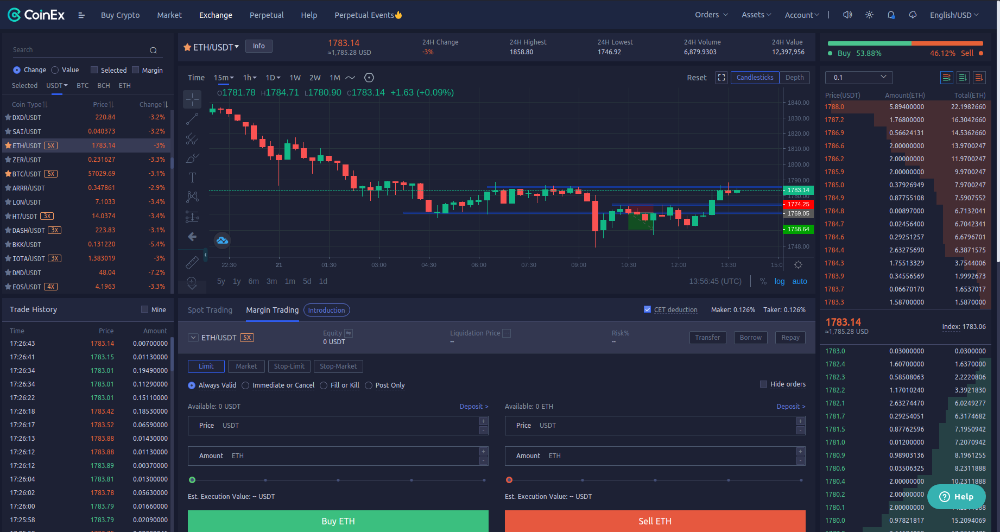Click the Repay button
This screenshot has height=532, width=1000.
pyautogui.click(x=790, y=337)
